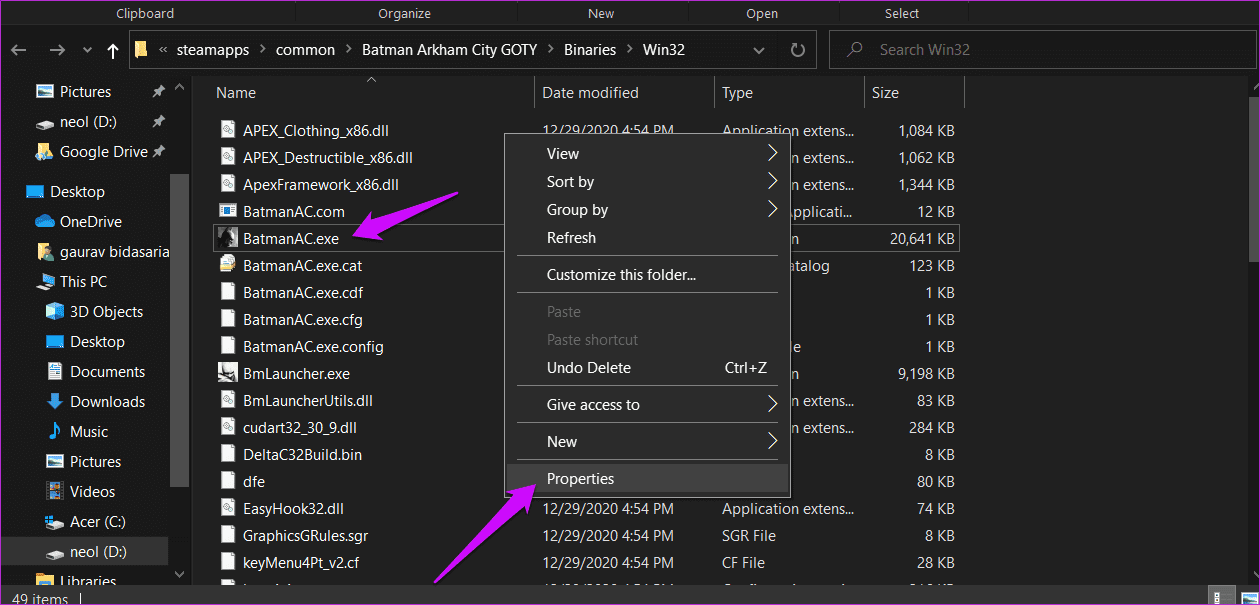Open the recent locations dropdown

85,51
